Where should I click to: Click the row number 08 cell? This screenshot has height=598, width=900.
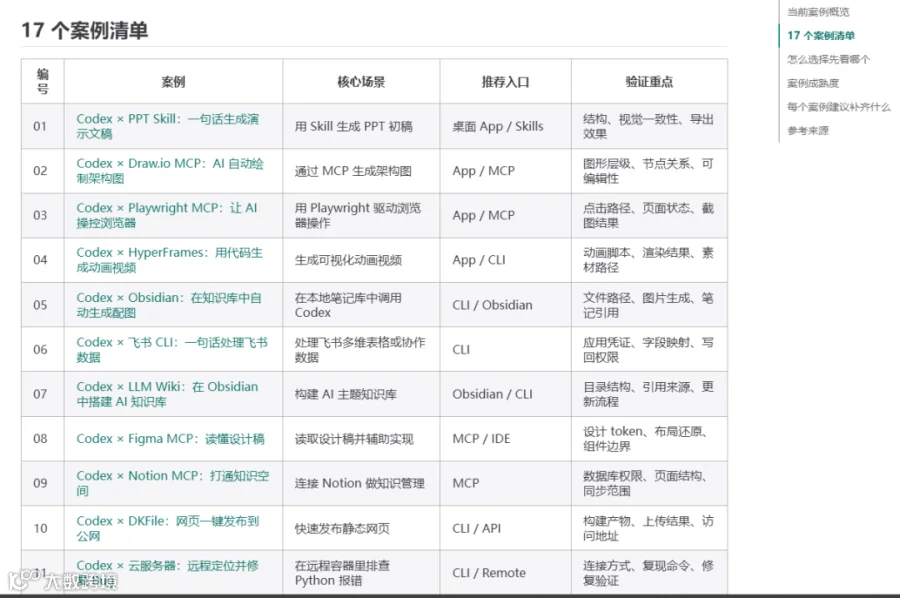42,439
